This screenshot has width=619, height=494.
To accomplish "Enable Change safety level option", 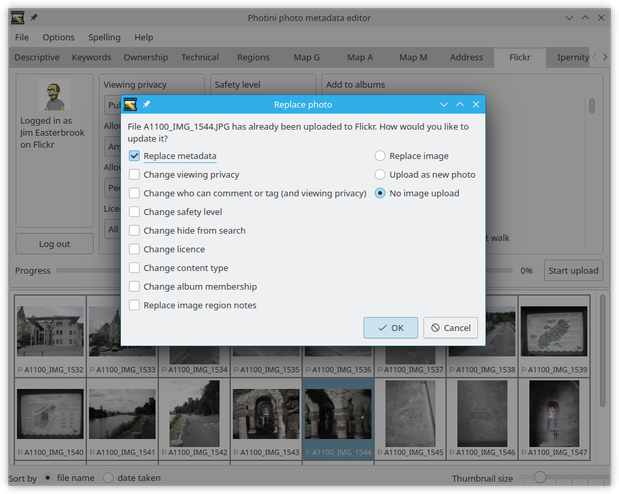I will 134,212.
